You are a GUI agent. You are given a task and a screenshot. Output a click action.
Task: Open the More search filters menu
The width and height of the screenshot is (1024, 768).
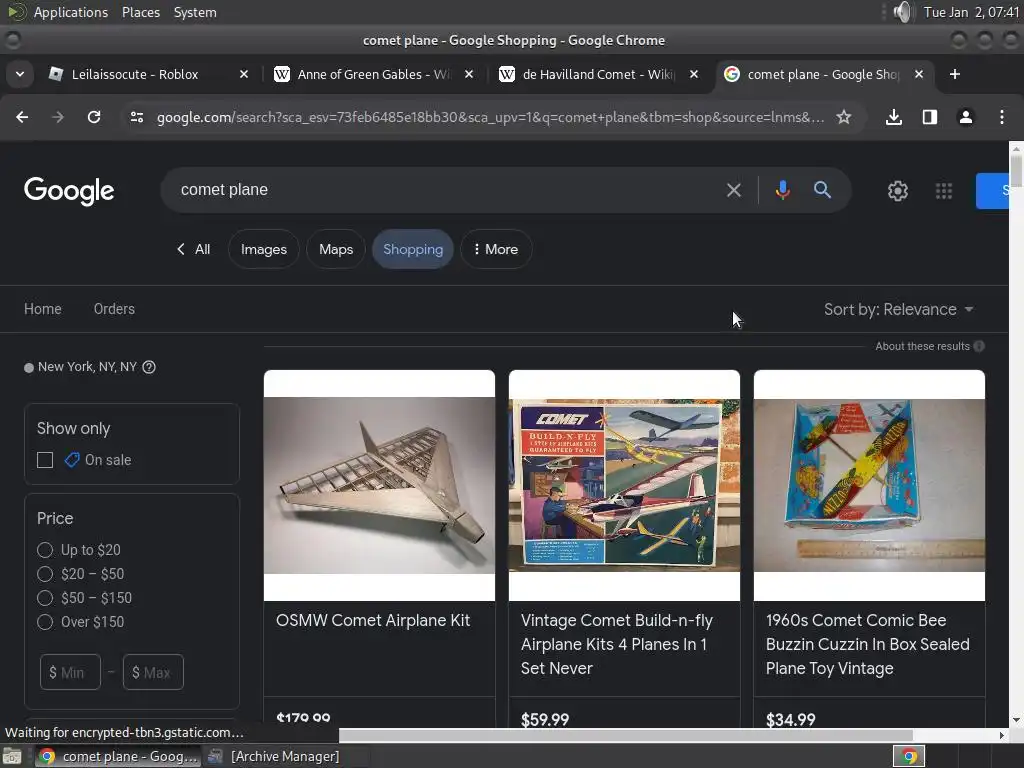point(496,249)
